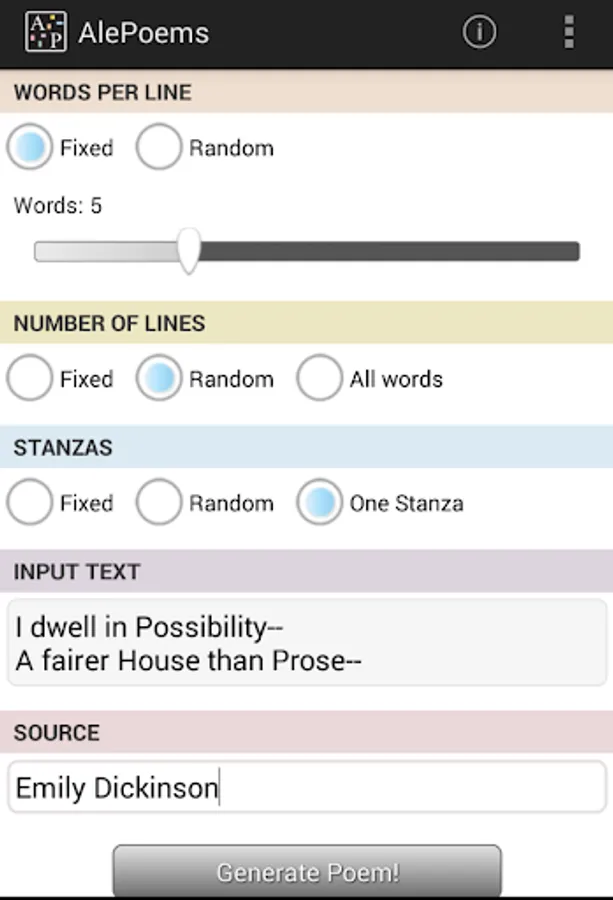Select Fixed under Words Per Line
The height and width of the screenshot is (900, 613).
tap(30, 148)
